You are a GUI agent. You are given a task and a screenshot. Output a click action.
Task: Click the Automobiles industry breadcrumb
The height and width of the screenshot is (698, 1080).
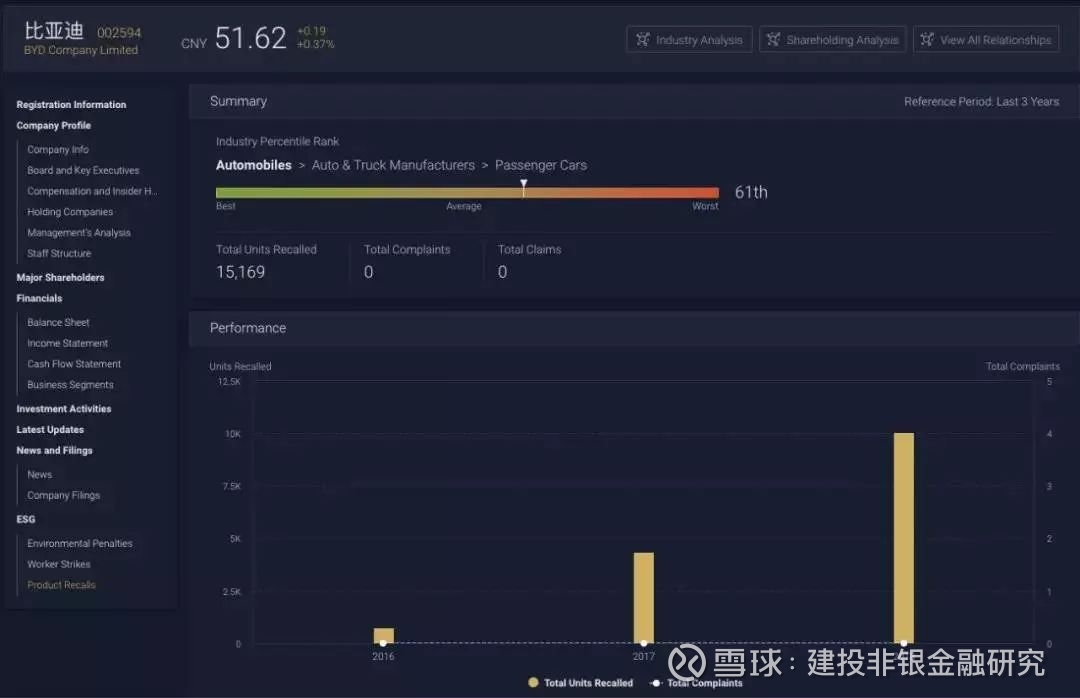click(x=253, y=165)
